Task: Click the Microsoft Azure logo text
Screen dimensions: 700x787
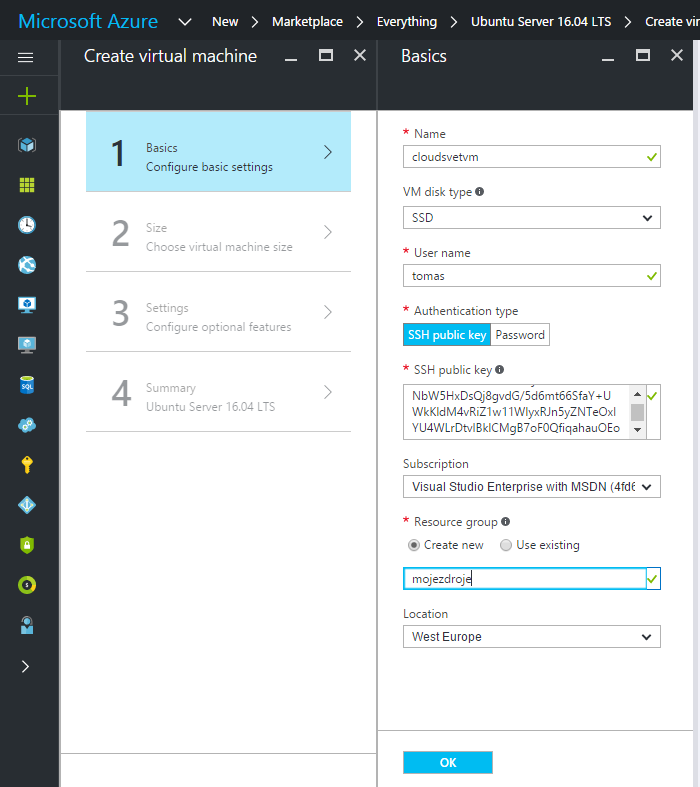Action: (x=88, y=21)
